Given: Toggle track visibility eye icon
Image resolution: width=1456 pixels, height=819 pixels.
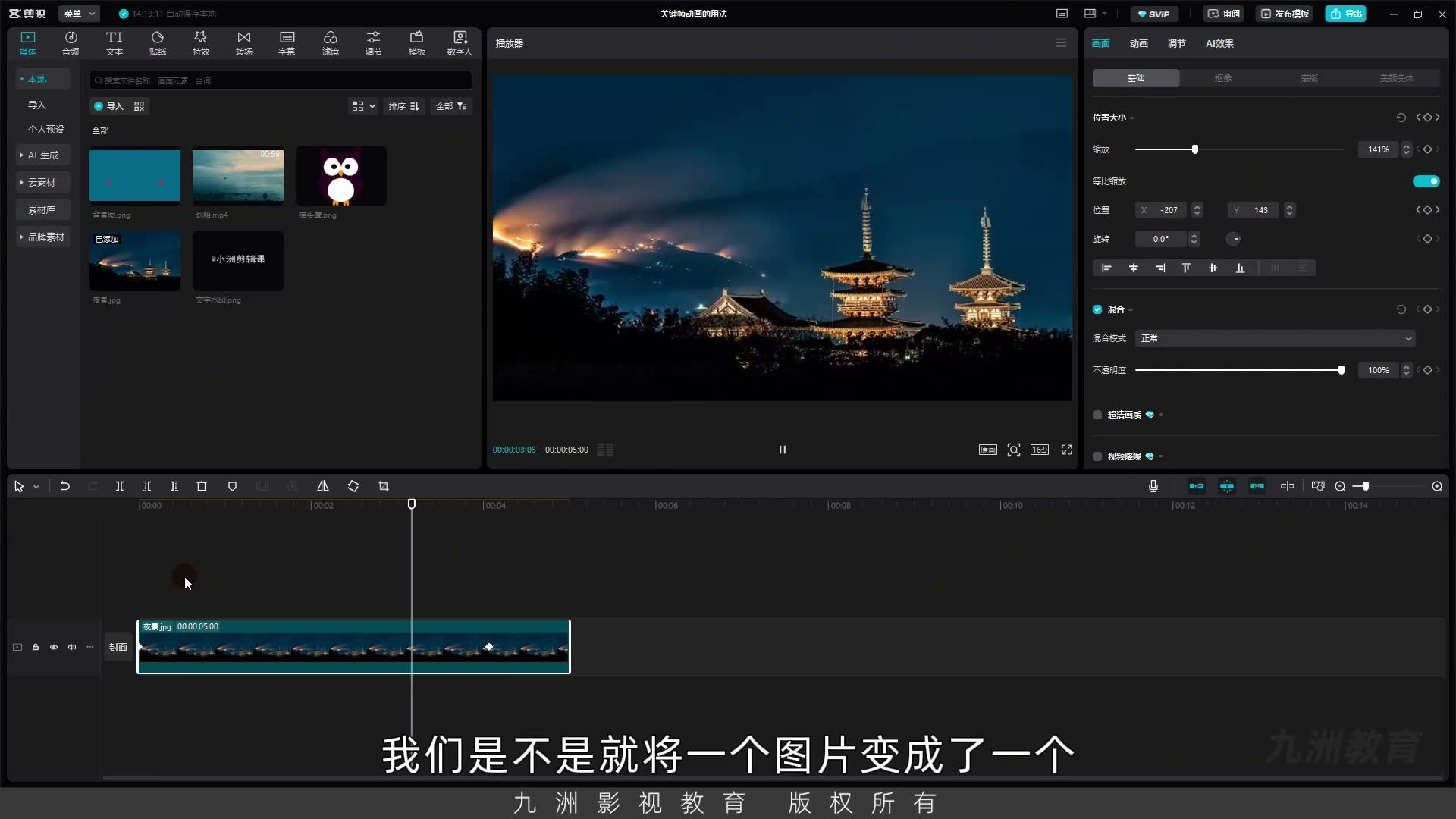Looking at the screenshot, I should point(54,647).
